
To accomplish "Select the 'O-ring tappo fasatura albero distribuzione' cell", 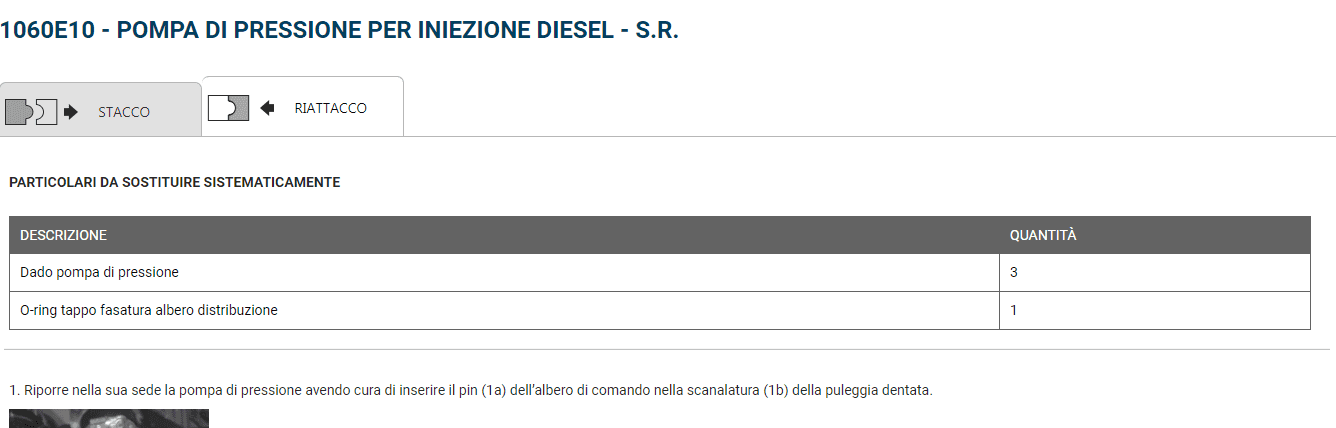I will point(148,310).
